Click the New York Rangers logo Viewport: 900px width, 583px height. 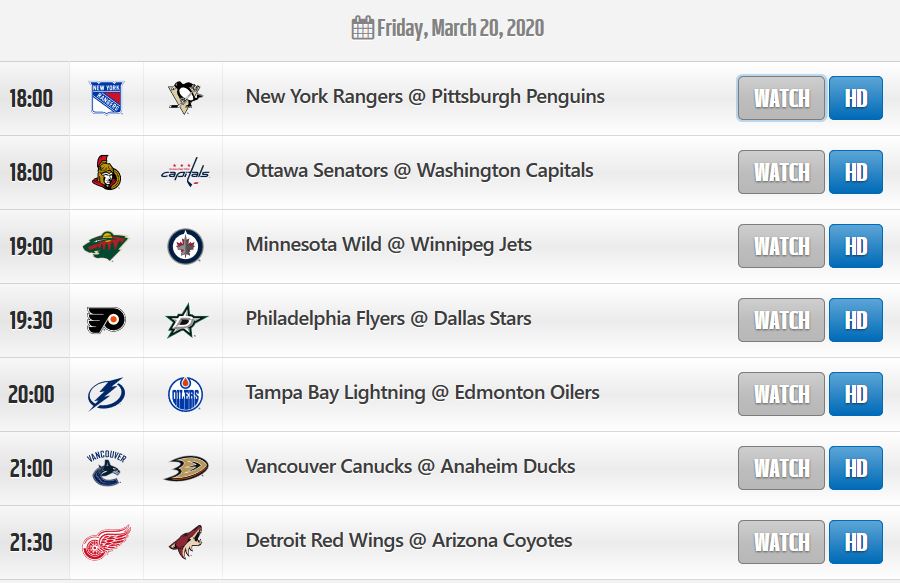tap(107, 98)
